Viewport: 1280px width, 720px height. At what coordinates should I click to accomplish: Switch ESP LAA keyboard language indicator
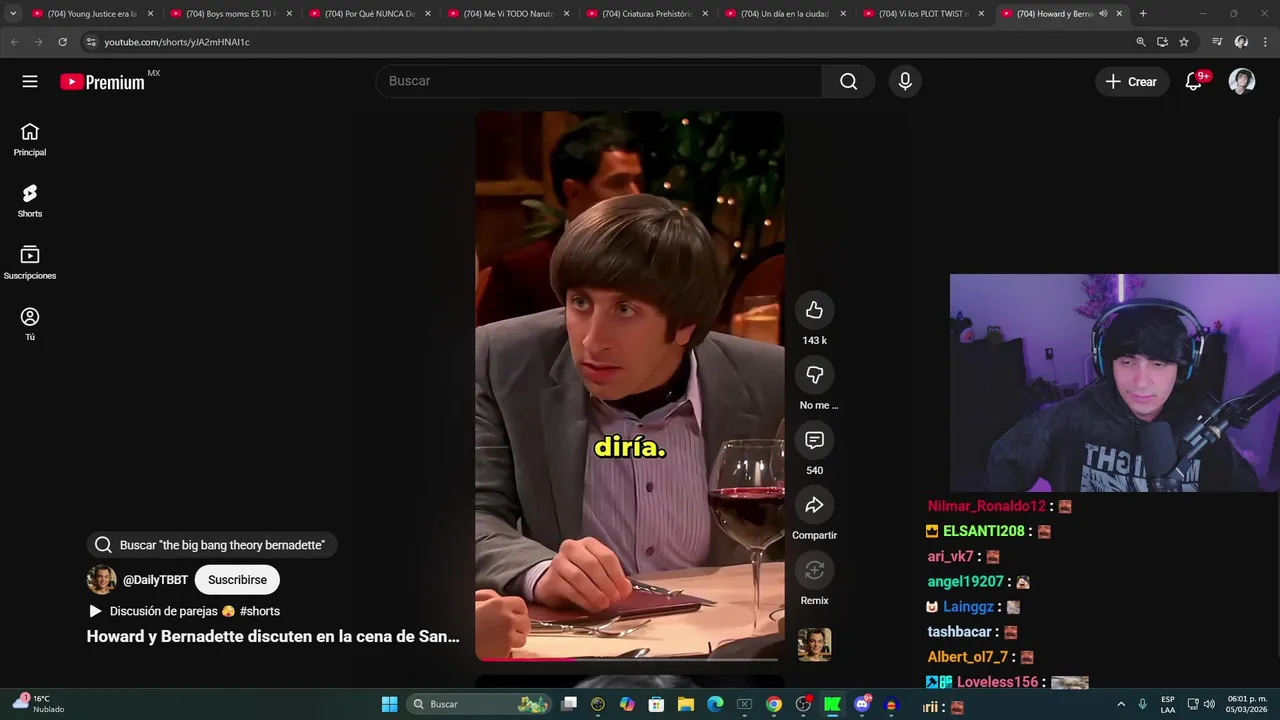click(x=1168, y=704)
